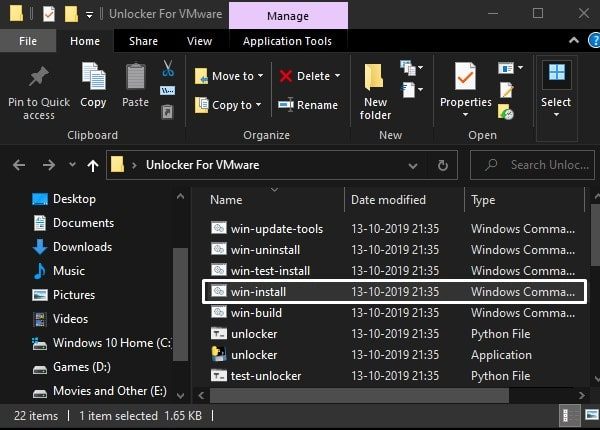Click the Paste shortcut icon
The width and height of the screenshot is (600, 430).
(x=167, y=112)
